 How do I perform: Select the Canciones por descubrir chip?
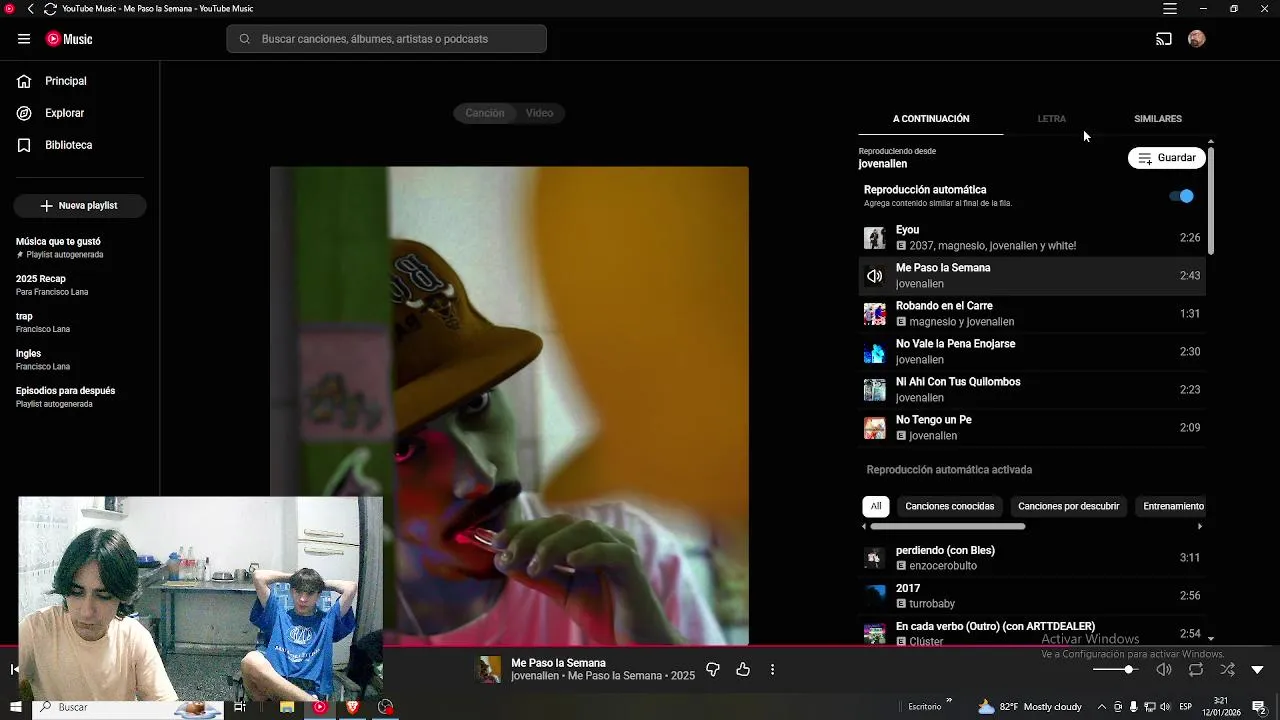click(x=1068, y=506)
